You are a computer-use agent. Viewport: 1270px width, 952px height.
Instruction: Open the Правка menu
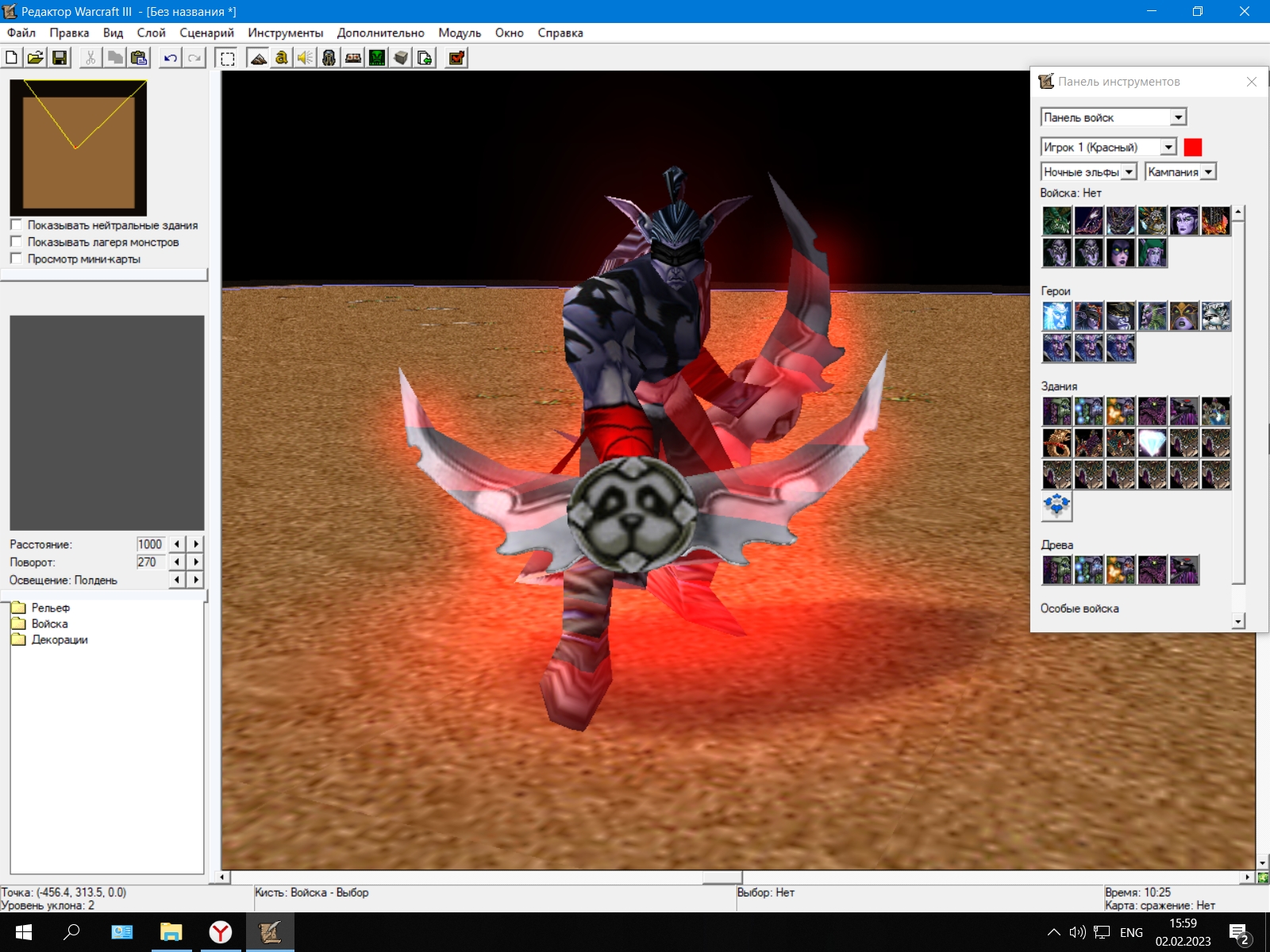[x=69, y=33]
